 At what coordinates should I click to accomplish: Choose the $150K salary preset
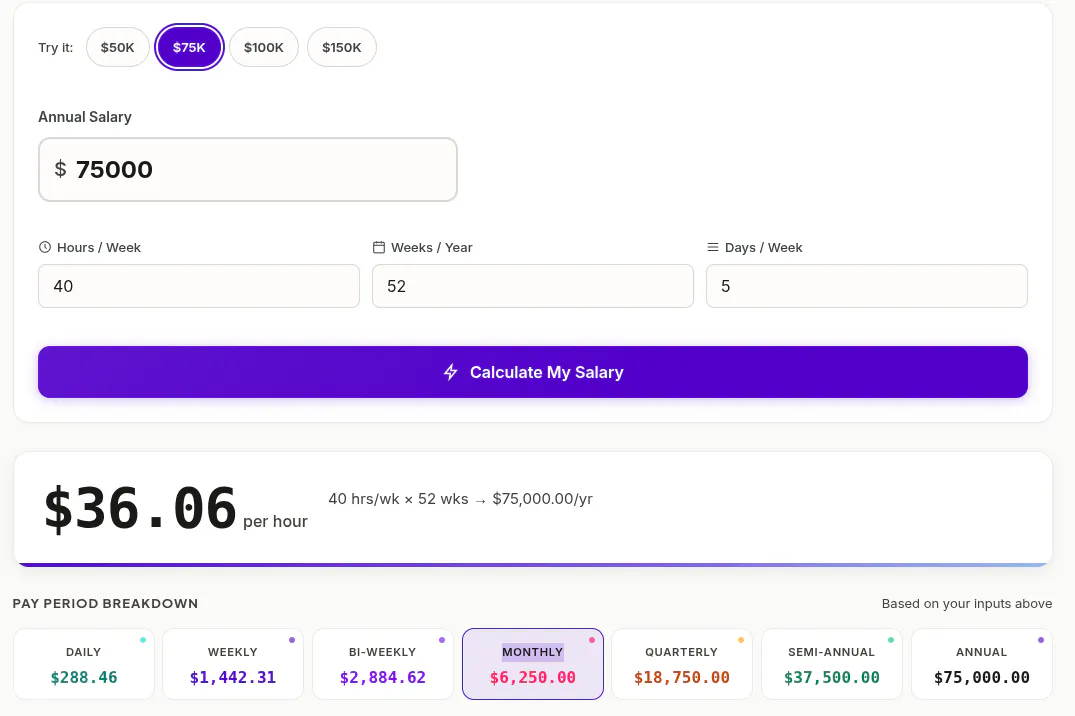(341, 47)
